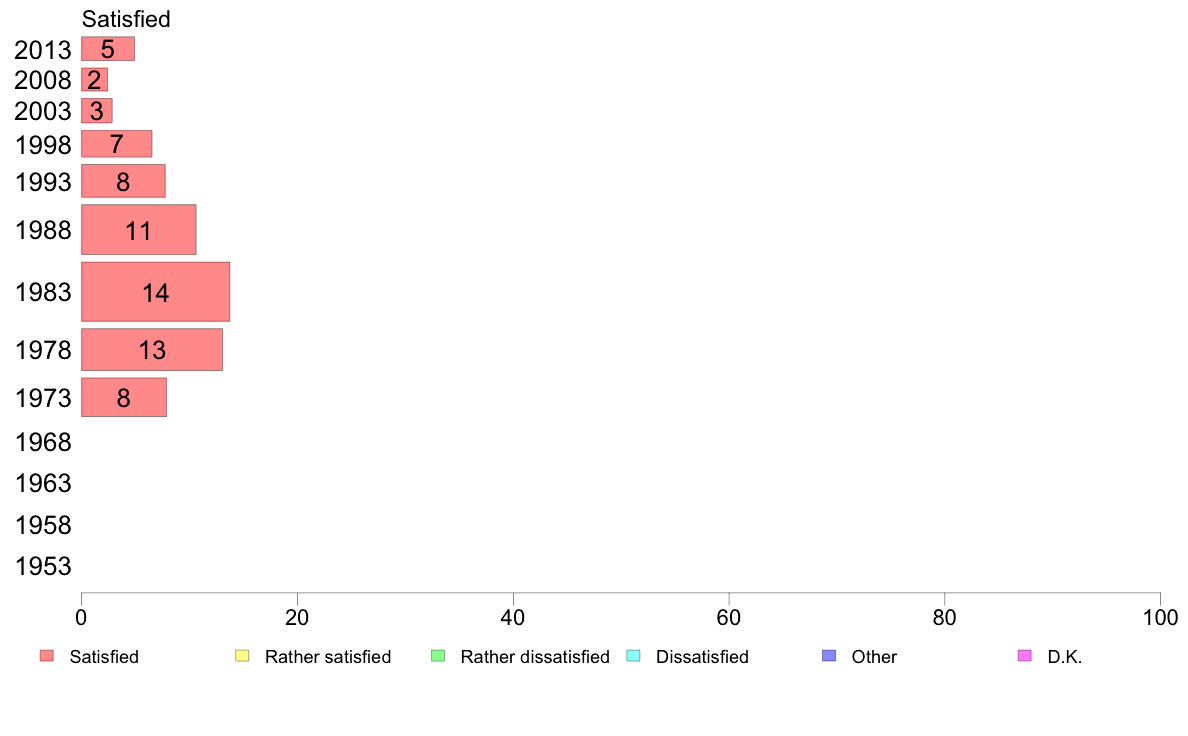Click the blue Other legend swatch

pos(829,656)
